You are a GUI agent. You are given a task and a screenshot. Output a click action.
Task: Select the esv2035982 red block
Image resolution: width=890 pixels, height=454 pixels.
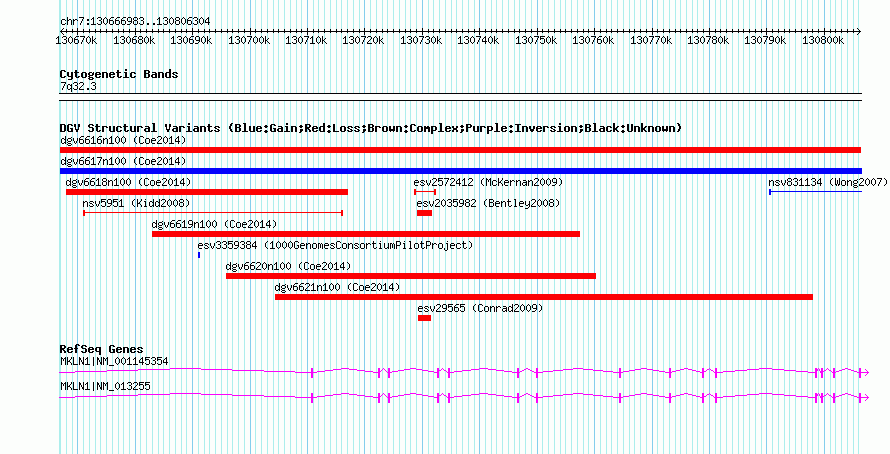tap(424, 213)
